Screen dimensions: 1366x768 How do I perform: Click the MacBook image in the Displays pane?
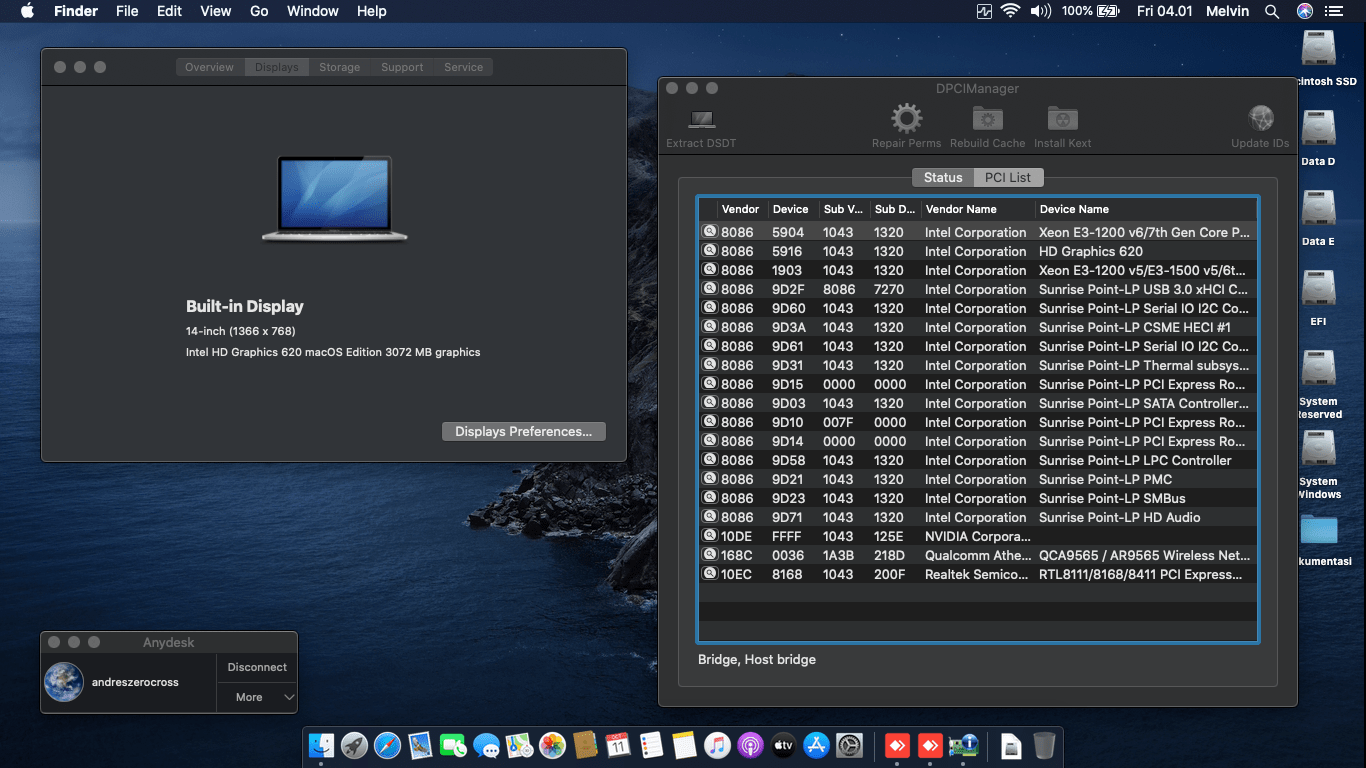[334, 199]
